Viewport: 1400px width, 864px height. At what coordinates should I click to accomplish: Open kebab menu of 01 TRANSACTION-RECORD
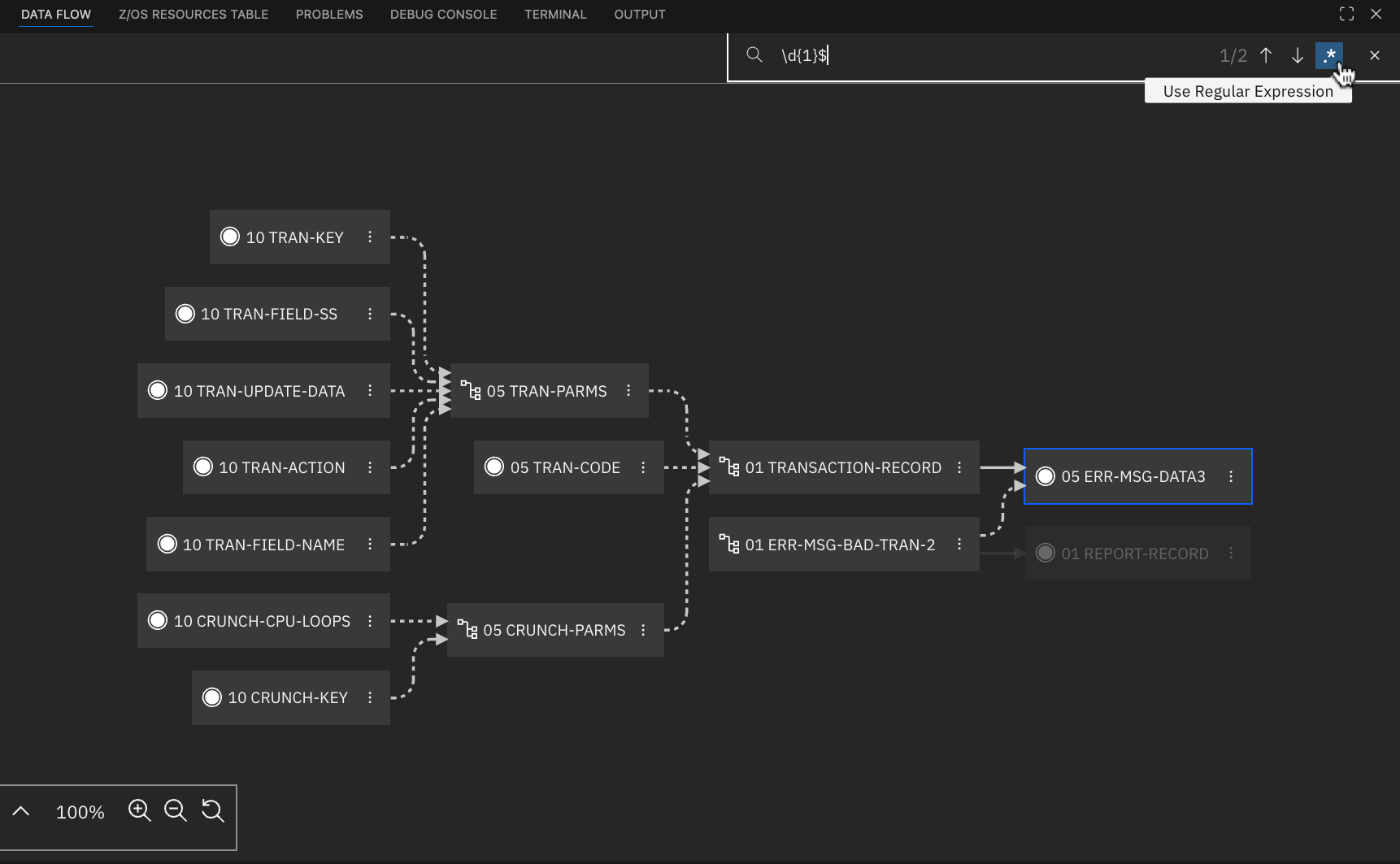[959, 467]
